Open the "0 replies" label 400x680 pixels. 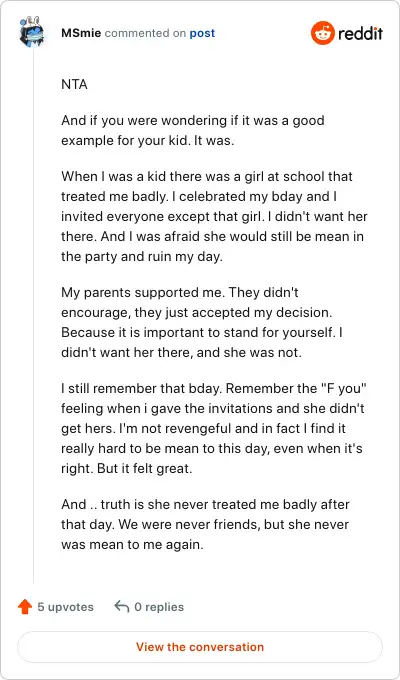(x=159, y=607)
